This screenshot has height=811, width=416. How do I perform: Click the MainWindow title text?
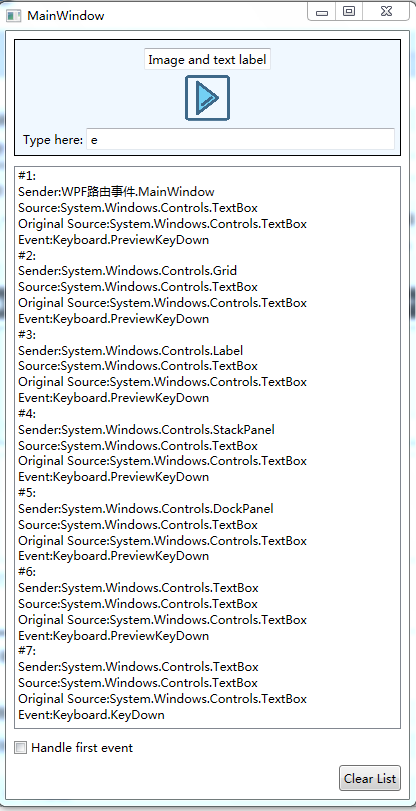coord(66,16)
